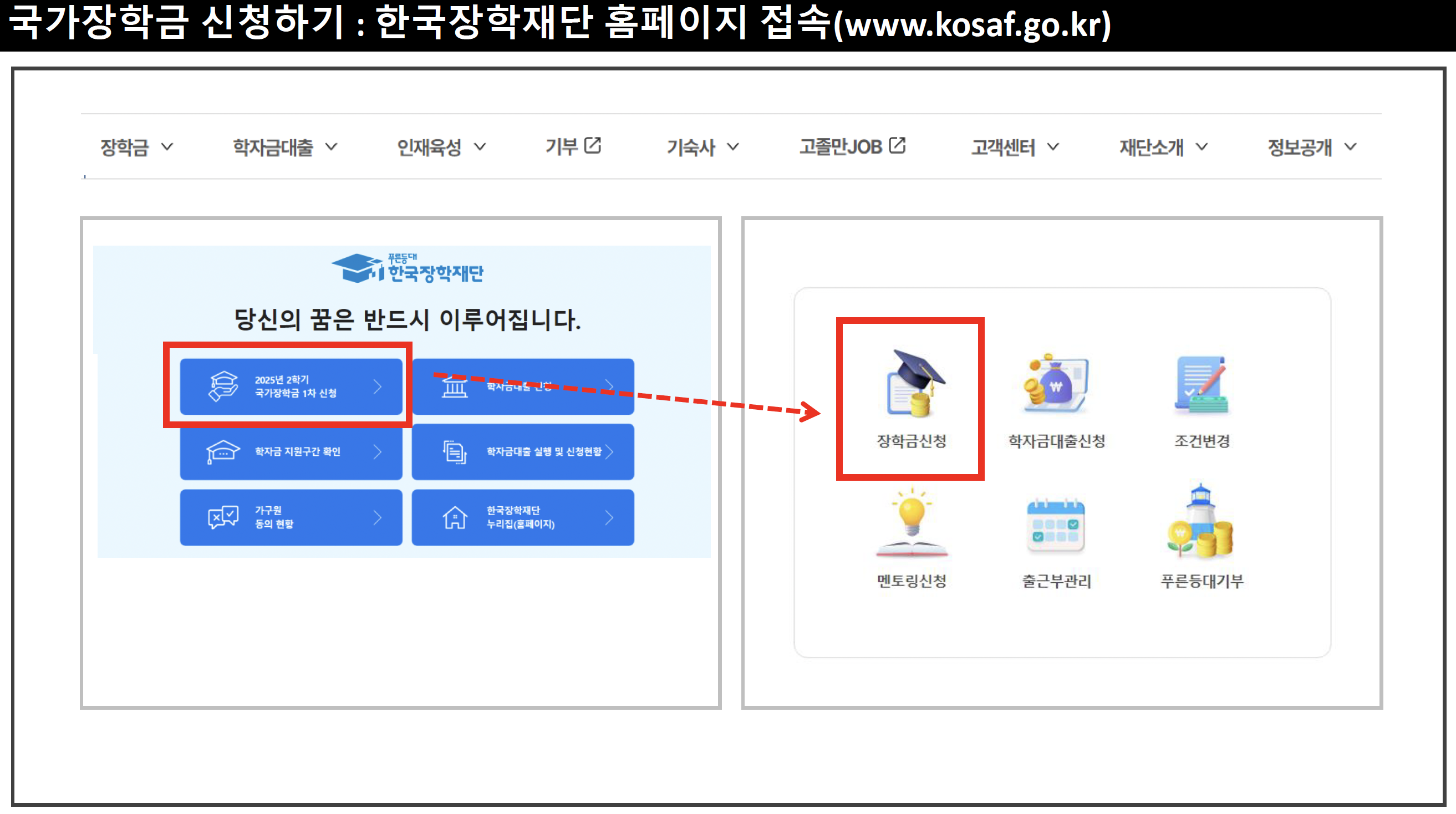The height and width of the screenshot is (814, 1456).
Task: Click the external link icon beside 고졸만JOB
Action: coord(897,145)
